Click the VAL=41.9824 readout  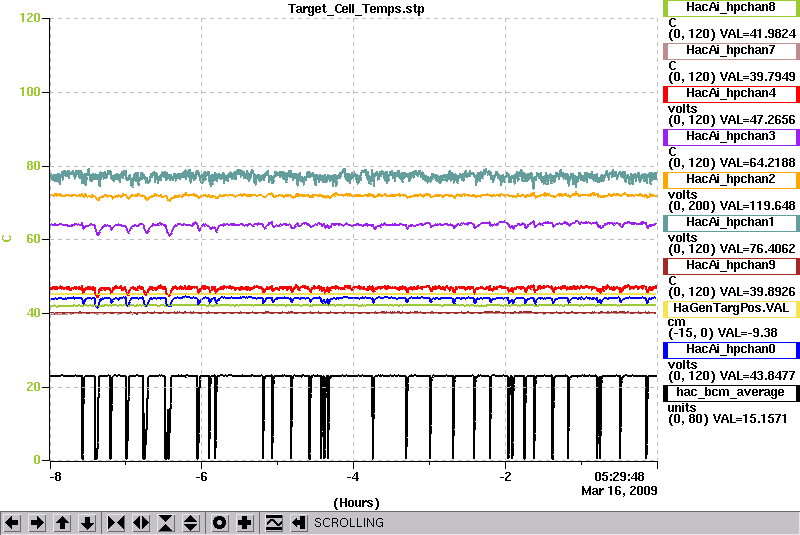pos(757,34)
